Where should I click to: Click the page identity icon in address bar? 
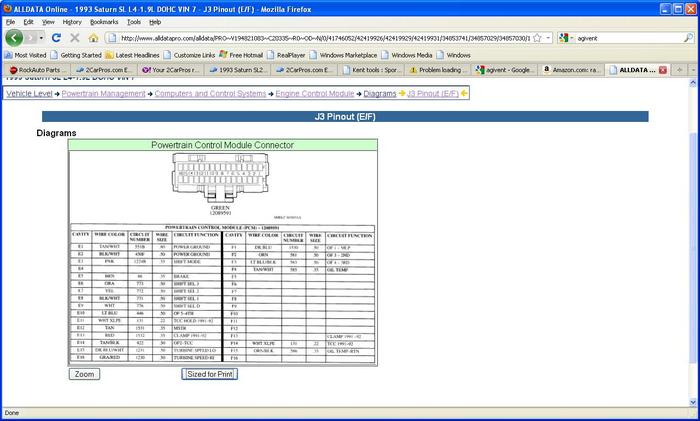(112, 38)
